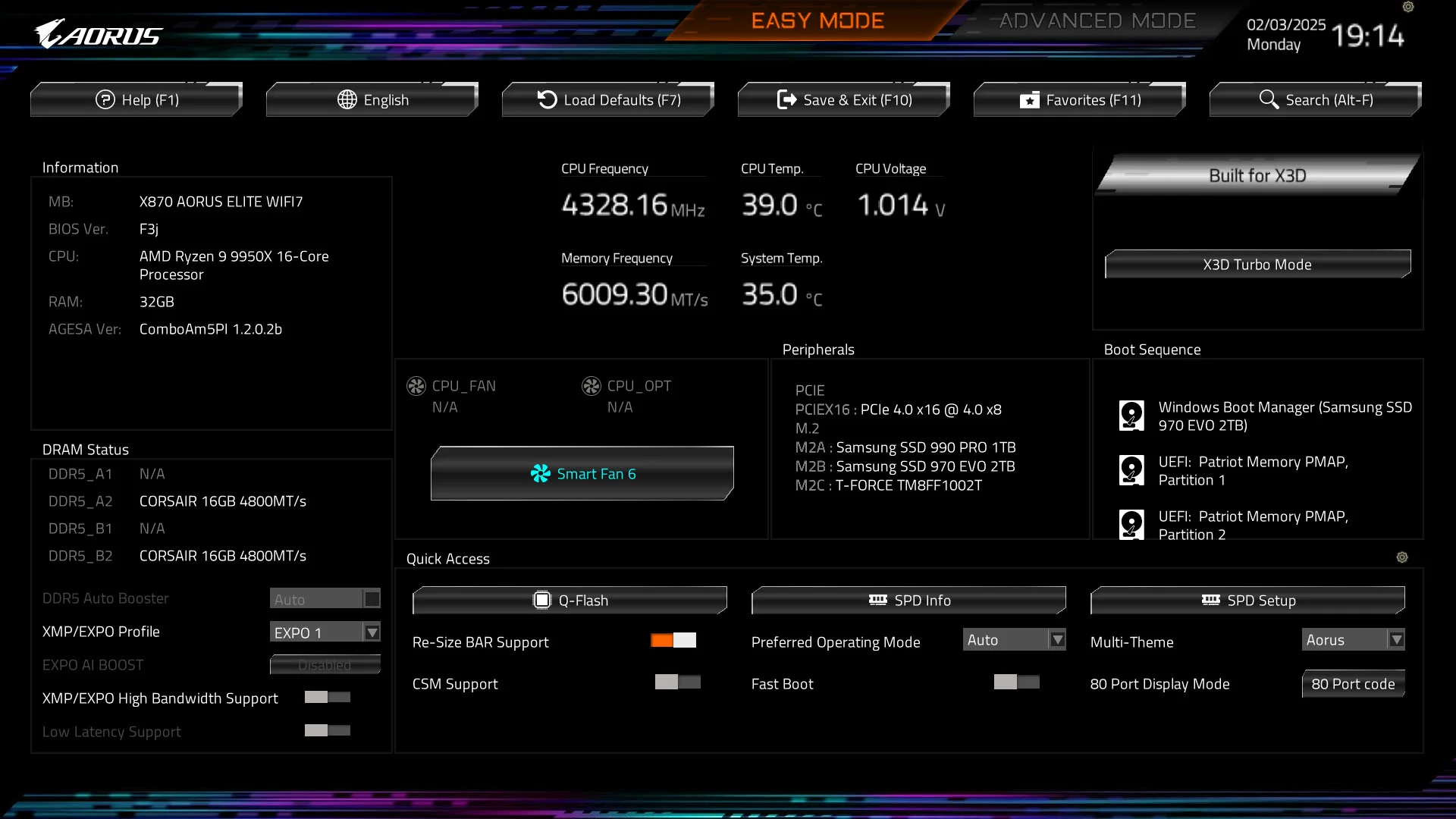This screenshot has height=819, width=1456.
Task: Click the X3D Turbo Mode button
Action: point(1257,265)
